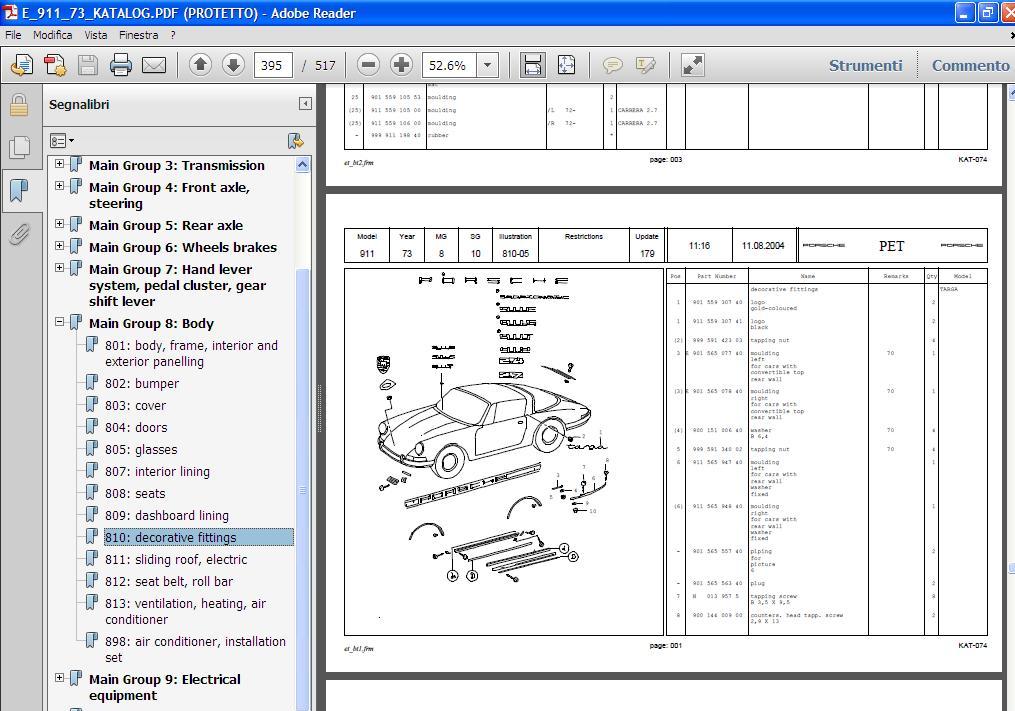Image resolution: width=1015 pixels, height=711 pixels.
Task: Select bookmark 812: seat belt, roll bar
Action: click(x=168, y=581)
